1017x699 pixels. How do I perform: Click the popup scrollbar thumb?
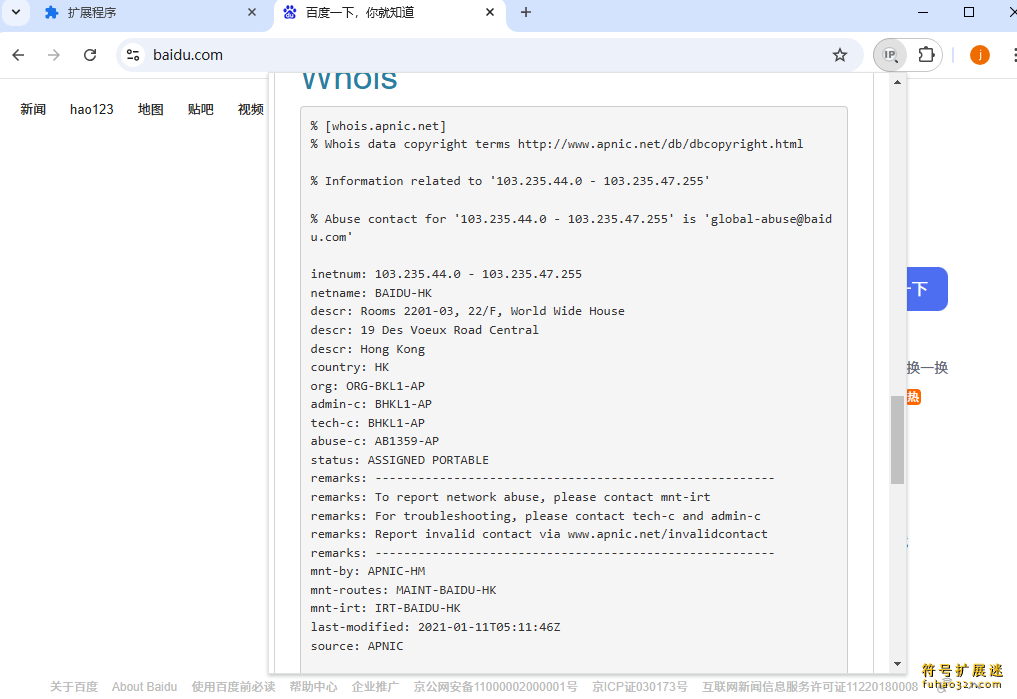(897, 440)
